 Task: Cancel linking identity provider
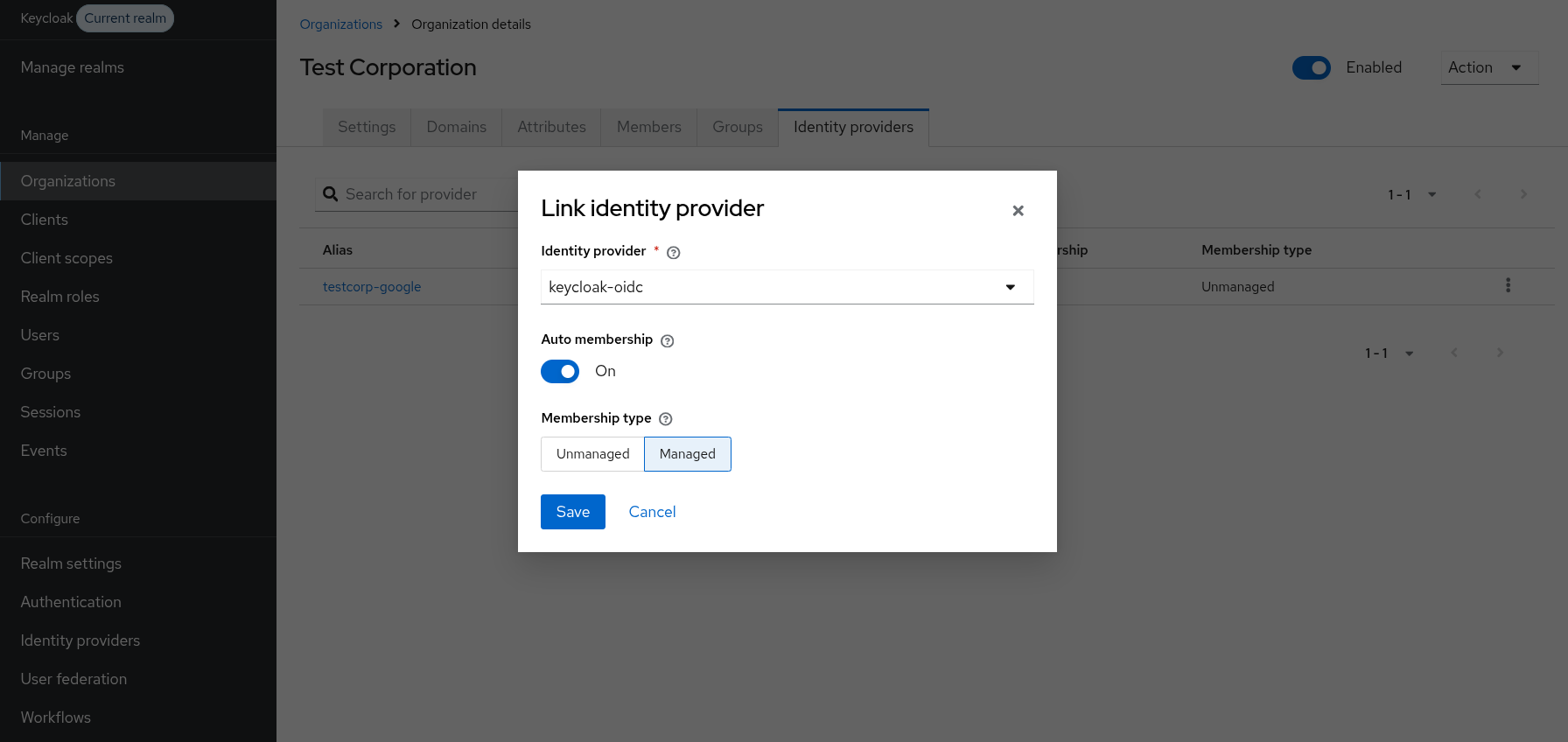click(652, 512)
